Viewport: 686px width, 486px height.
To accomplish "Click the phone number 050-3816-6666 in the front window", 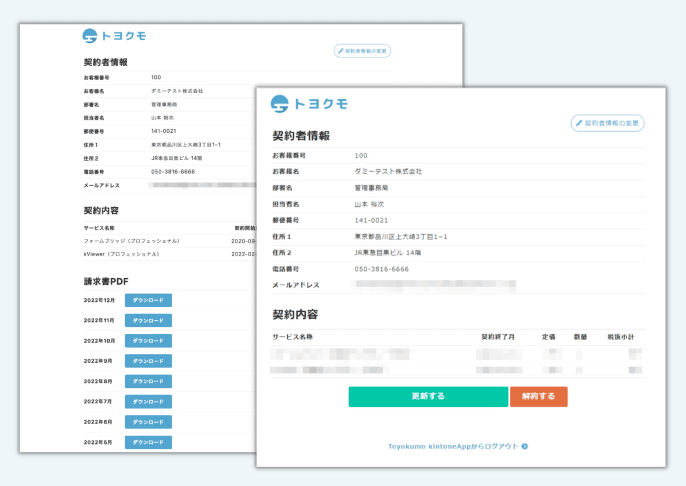I will 381,269.
